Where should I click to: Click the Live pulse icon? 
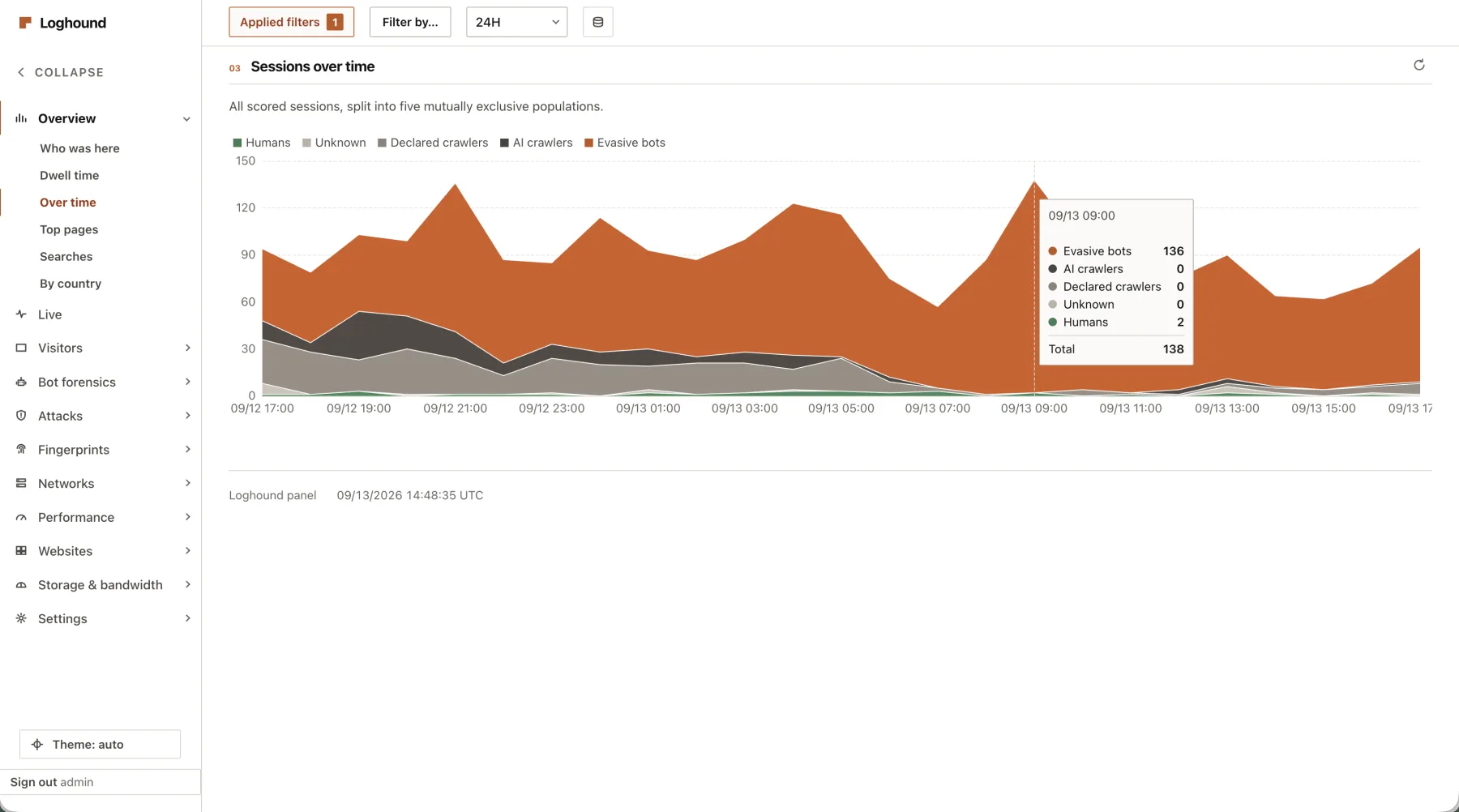(x=21, y=314)
